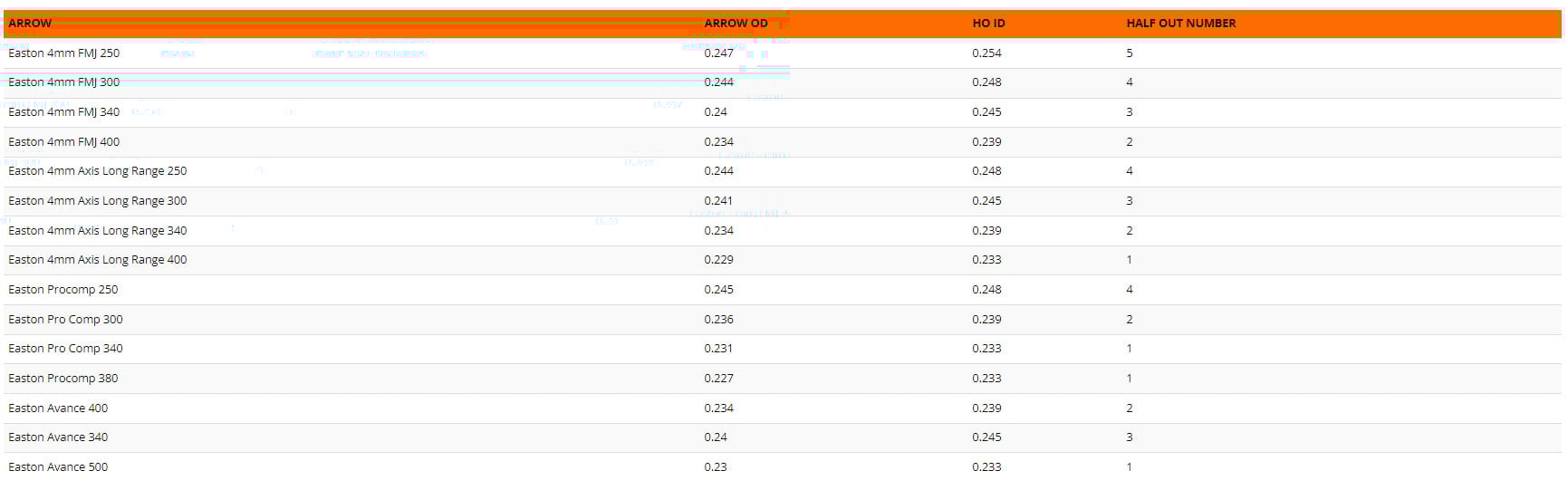Click arrow OD 0.244 for FMJ 300
1568x490 pixels.
[718, 82]
